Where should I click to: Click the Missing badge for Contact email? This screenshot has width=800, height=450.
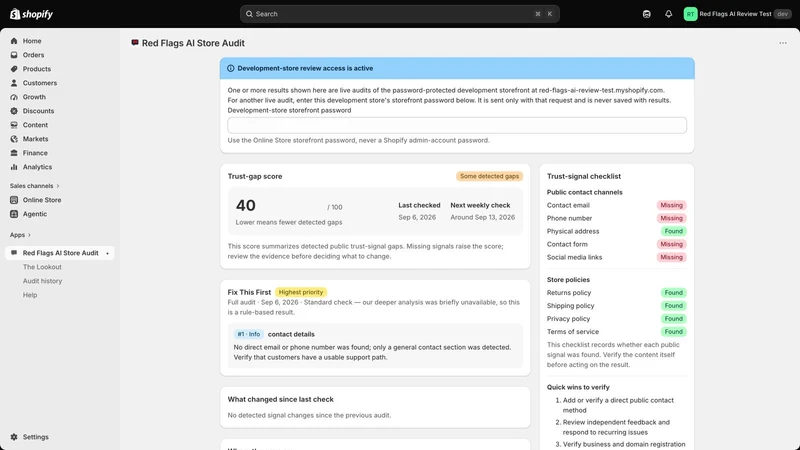click(x=671, y=205)
